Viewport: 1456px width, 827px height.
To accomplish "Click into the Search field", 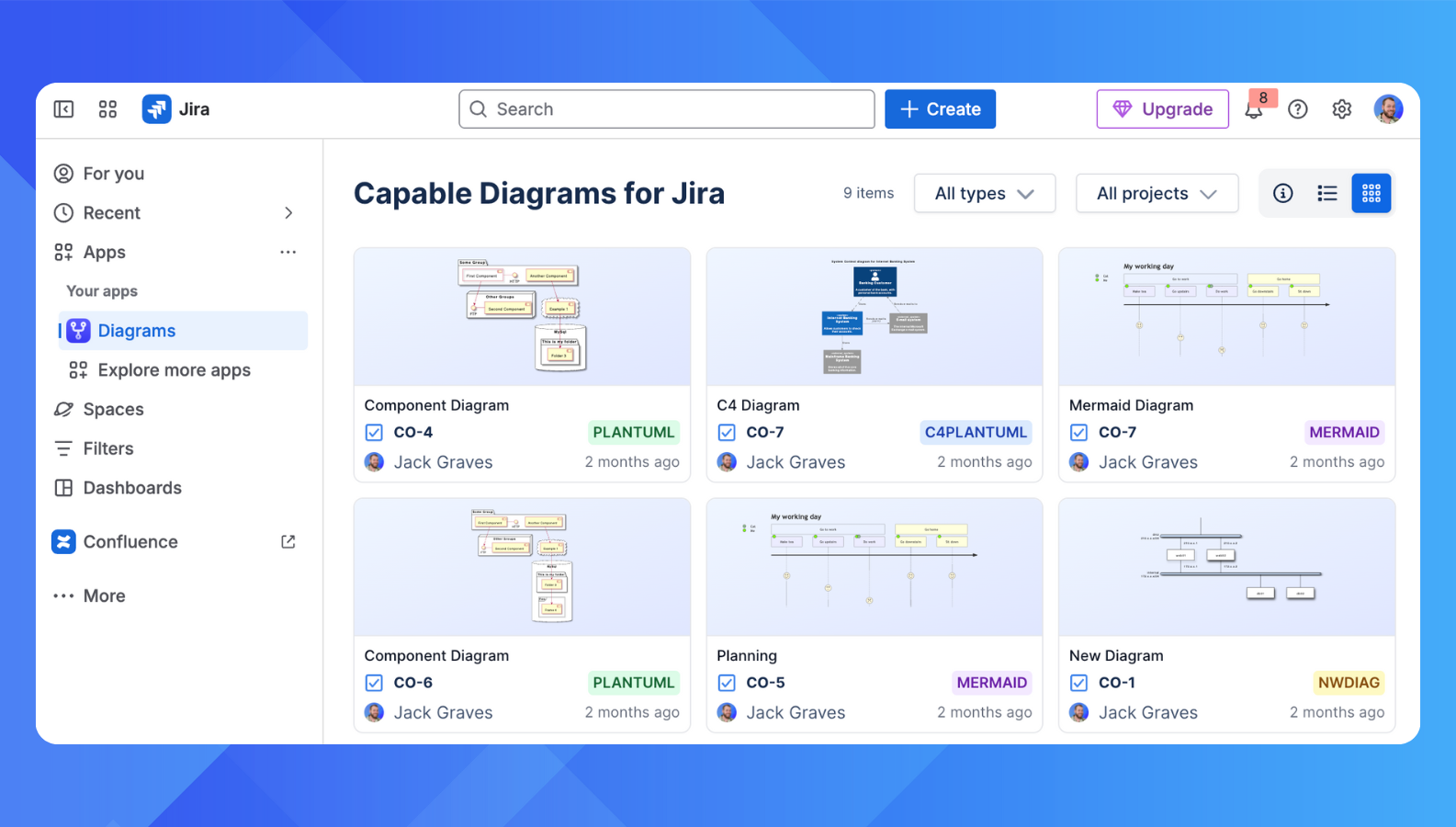I will click(x=666, y=109).
